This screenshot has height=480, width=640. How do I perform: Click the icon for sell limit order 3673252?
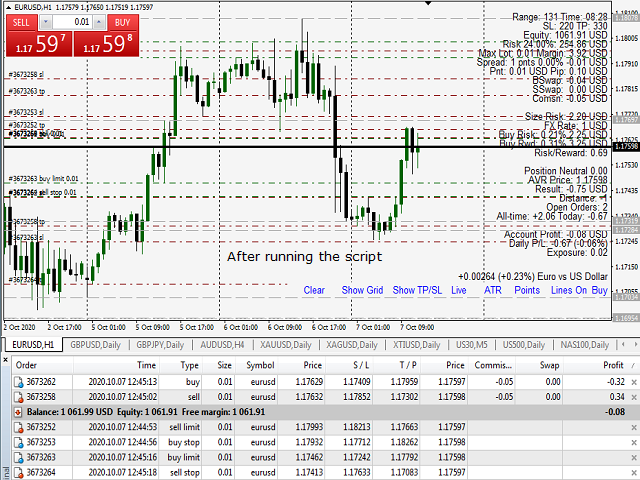[19, 427]
